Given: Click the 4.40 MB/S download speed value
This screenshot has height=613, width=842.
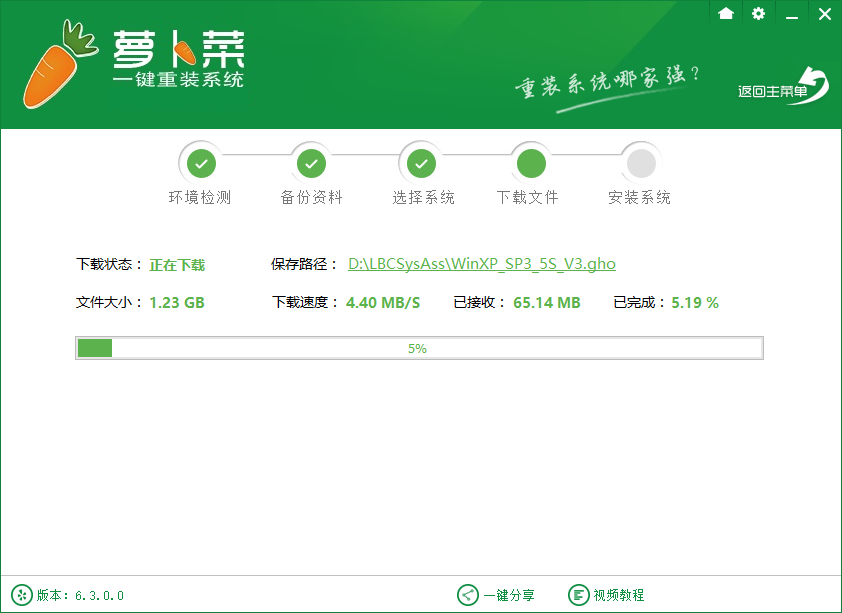Looking at the screenshot, I should click(x=383, y=302).
